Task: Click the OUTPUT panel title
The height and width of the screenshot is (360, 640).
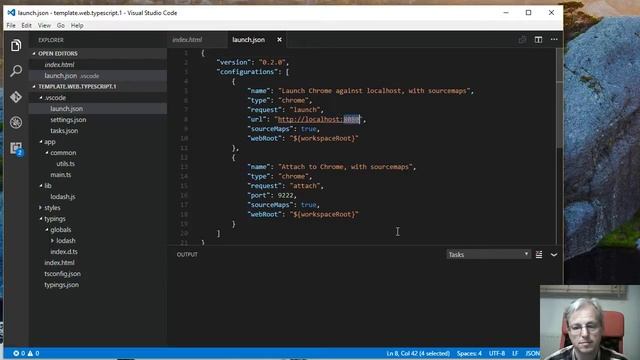Action: [x=187, y=254]
